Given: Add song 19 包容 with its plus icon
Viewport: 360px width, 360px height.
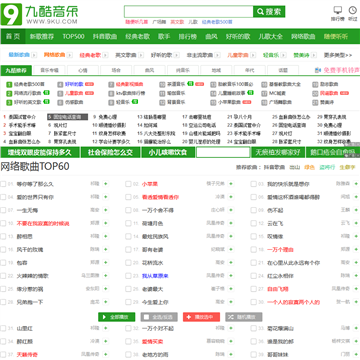Looking at the screenshot, I should point(105,263).
